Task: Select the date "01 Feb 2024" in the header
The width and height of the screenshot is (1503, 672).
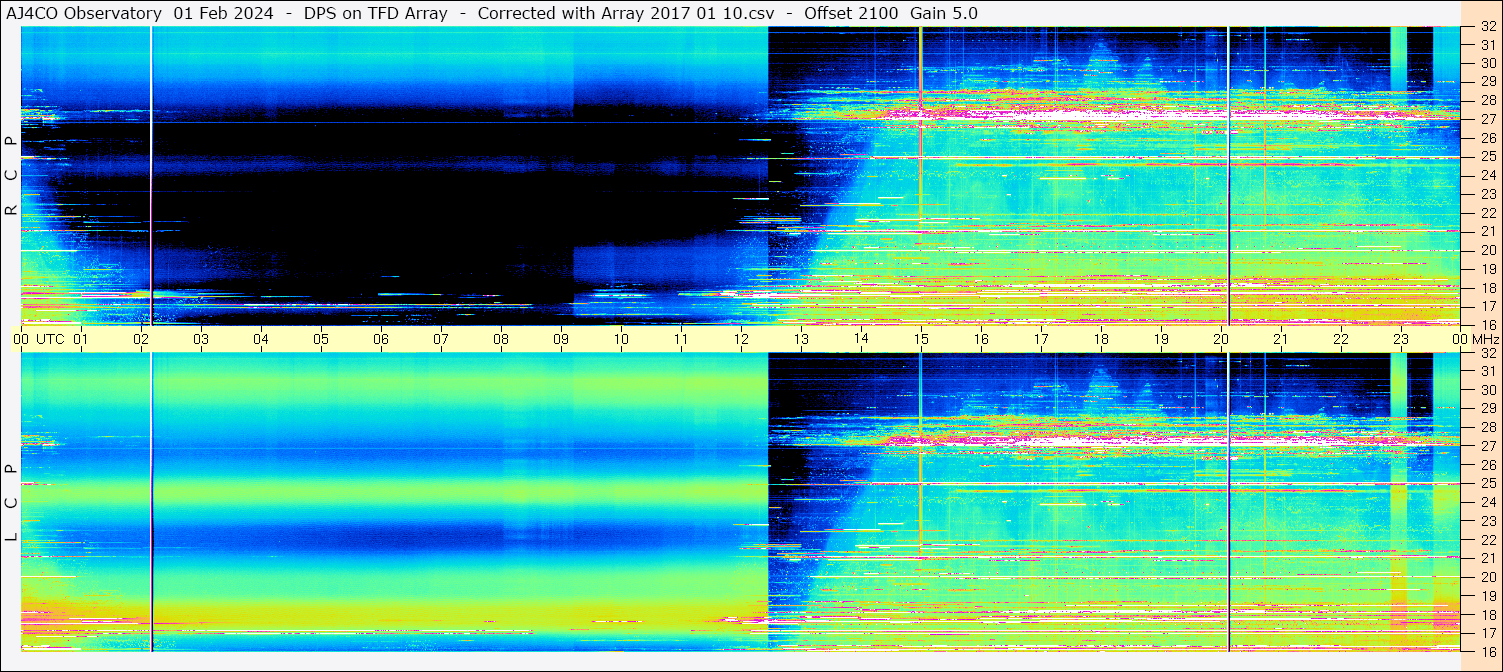Action: (x=223, y=13)
